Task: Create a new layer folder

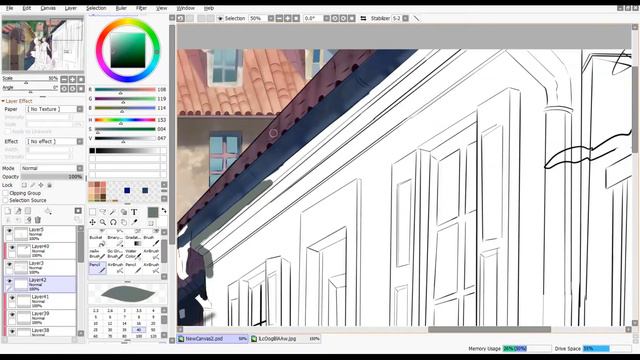Action: coord(28,211)
